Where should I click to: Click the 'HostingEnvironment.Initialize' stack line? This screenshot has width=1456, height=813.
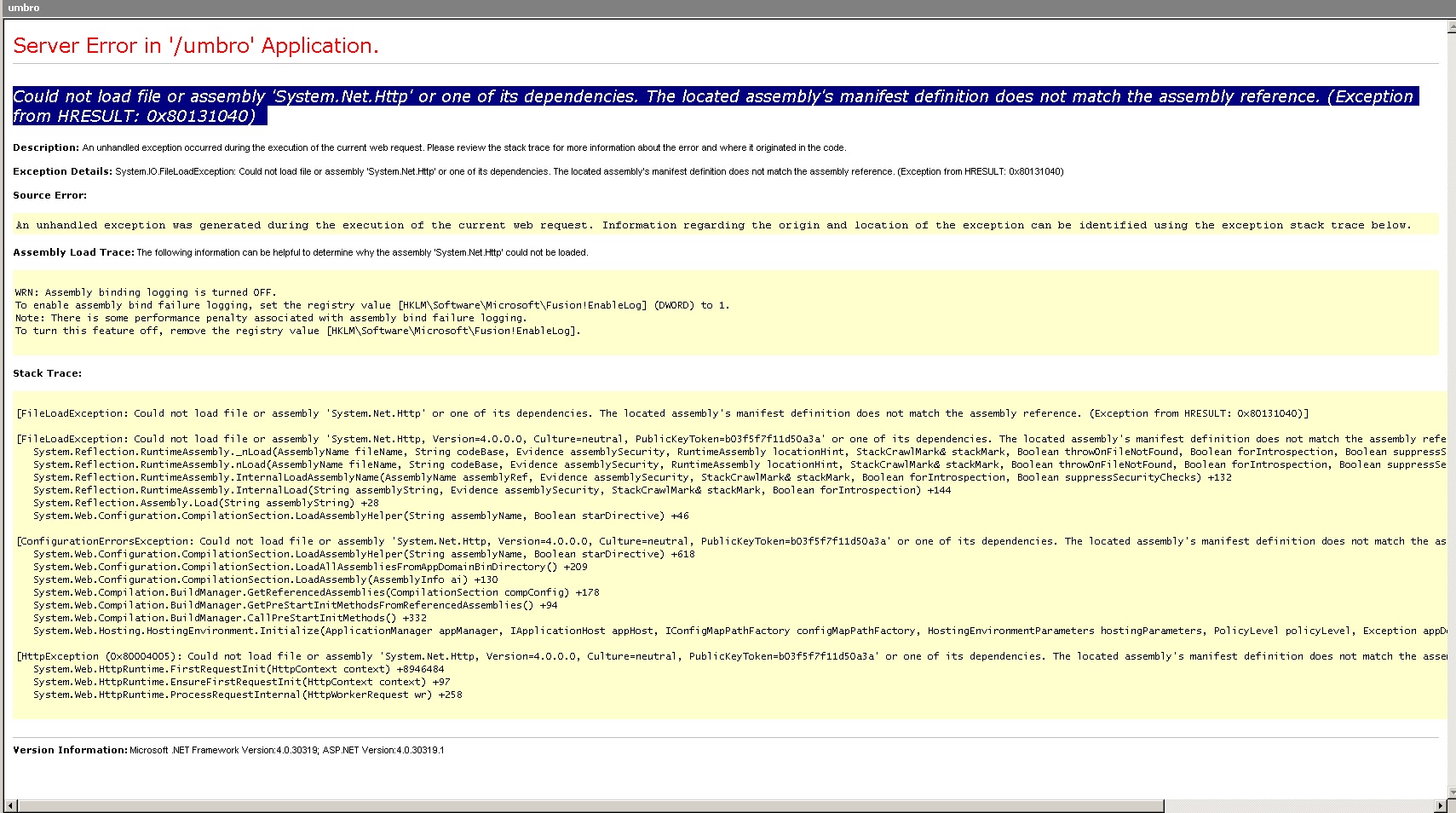[x=740, y=631]
